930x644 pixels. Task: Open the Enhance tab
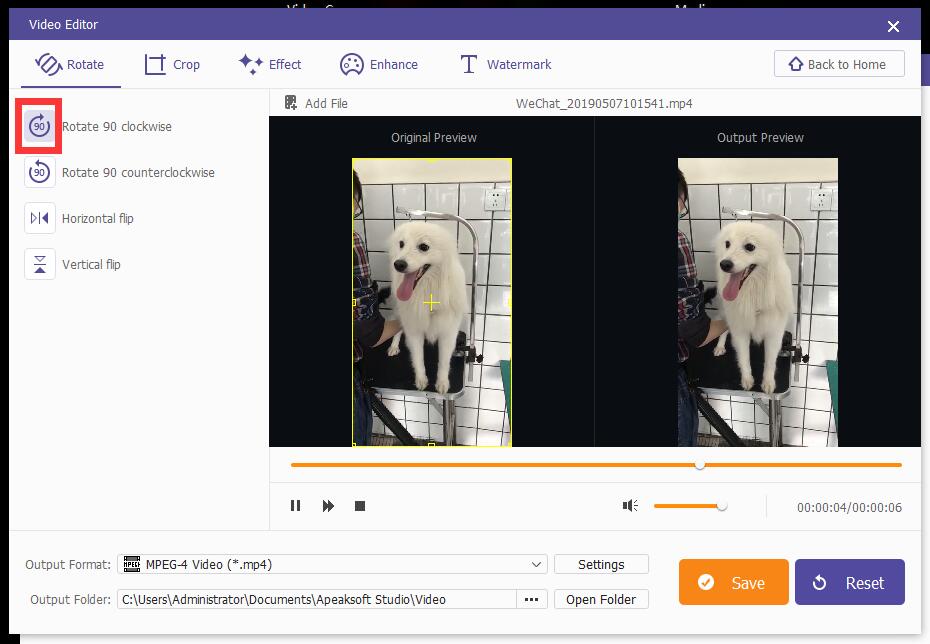[378, 65]
